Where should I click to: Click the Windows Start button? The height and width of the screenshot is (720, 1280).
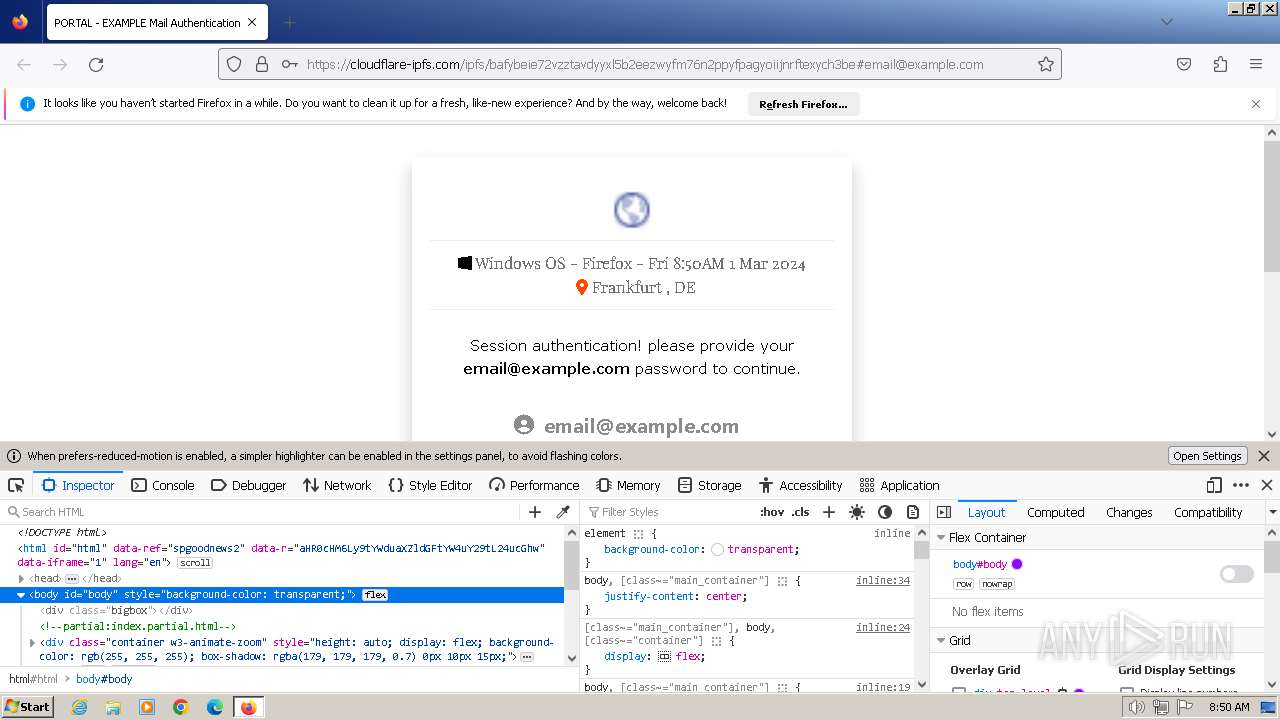pos(27,707)
